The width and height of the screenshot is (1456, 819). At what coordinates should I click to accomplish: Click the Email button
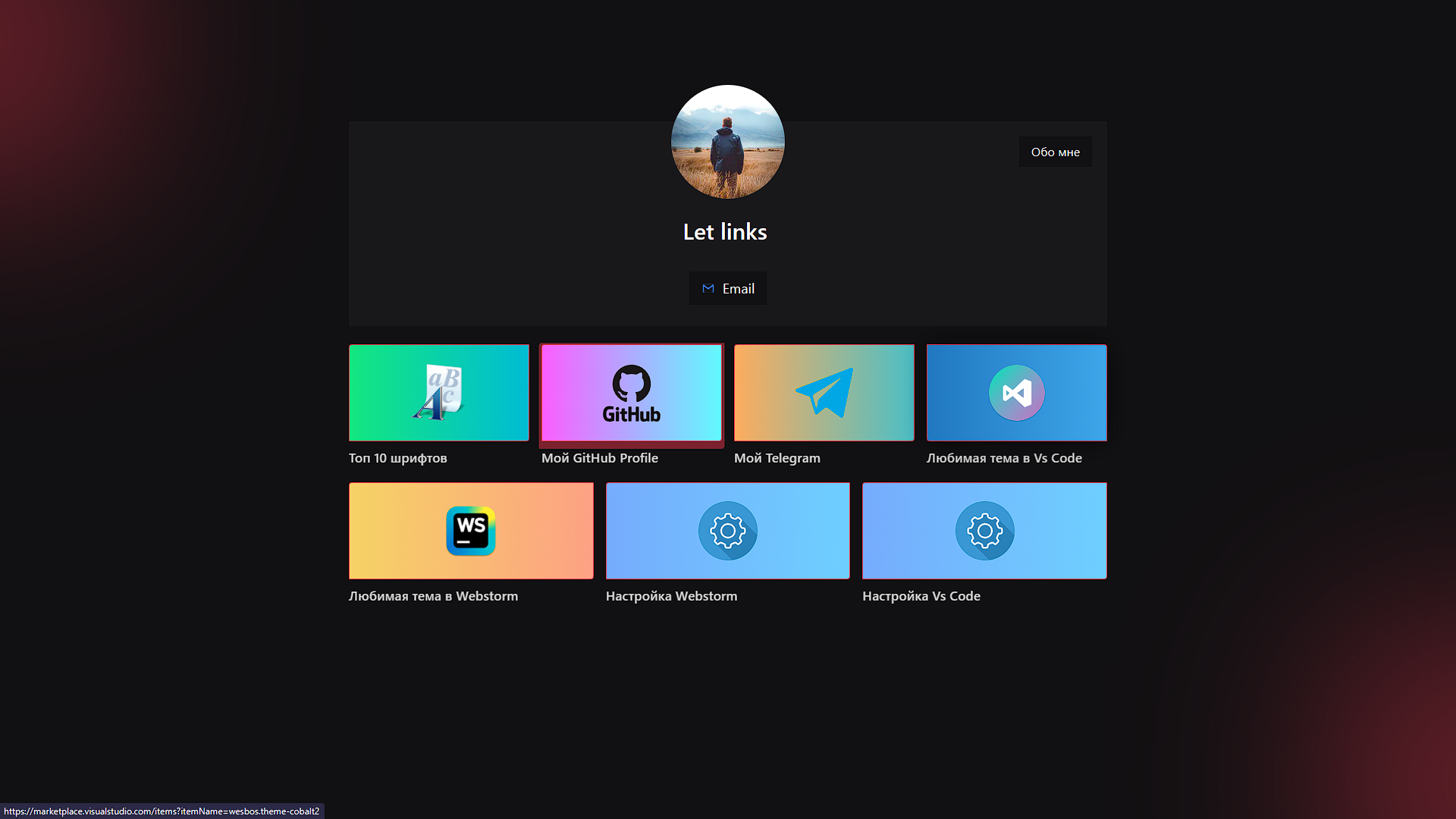click(x=728, y=288)
